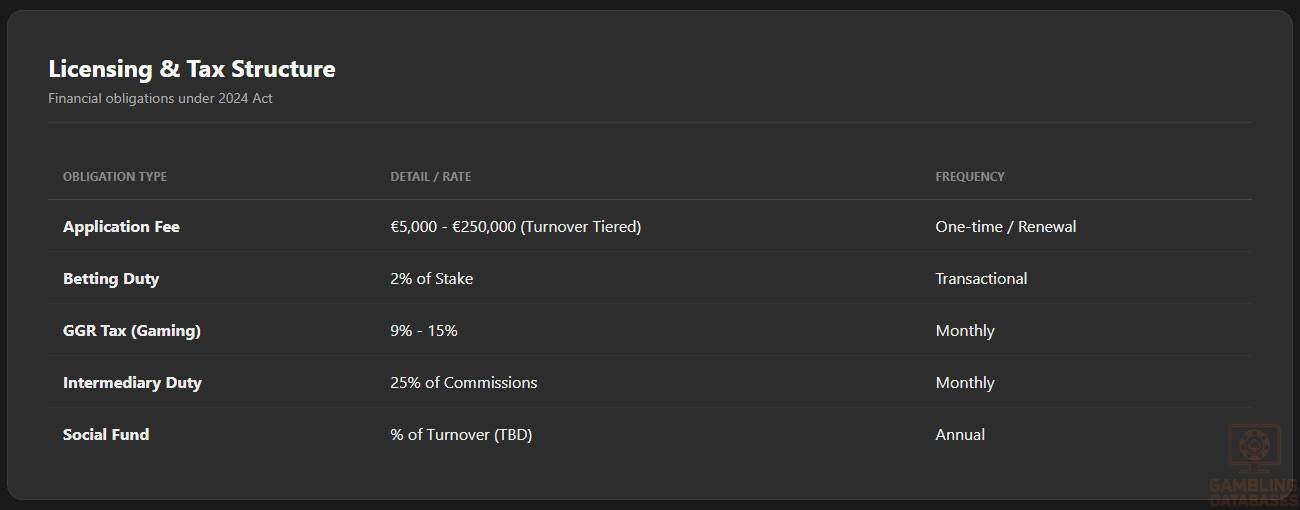Click the Detail / Rate column header

click(x=430, y=176)
